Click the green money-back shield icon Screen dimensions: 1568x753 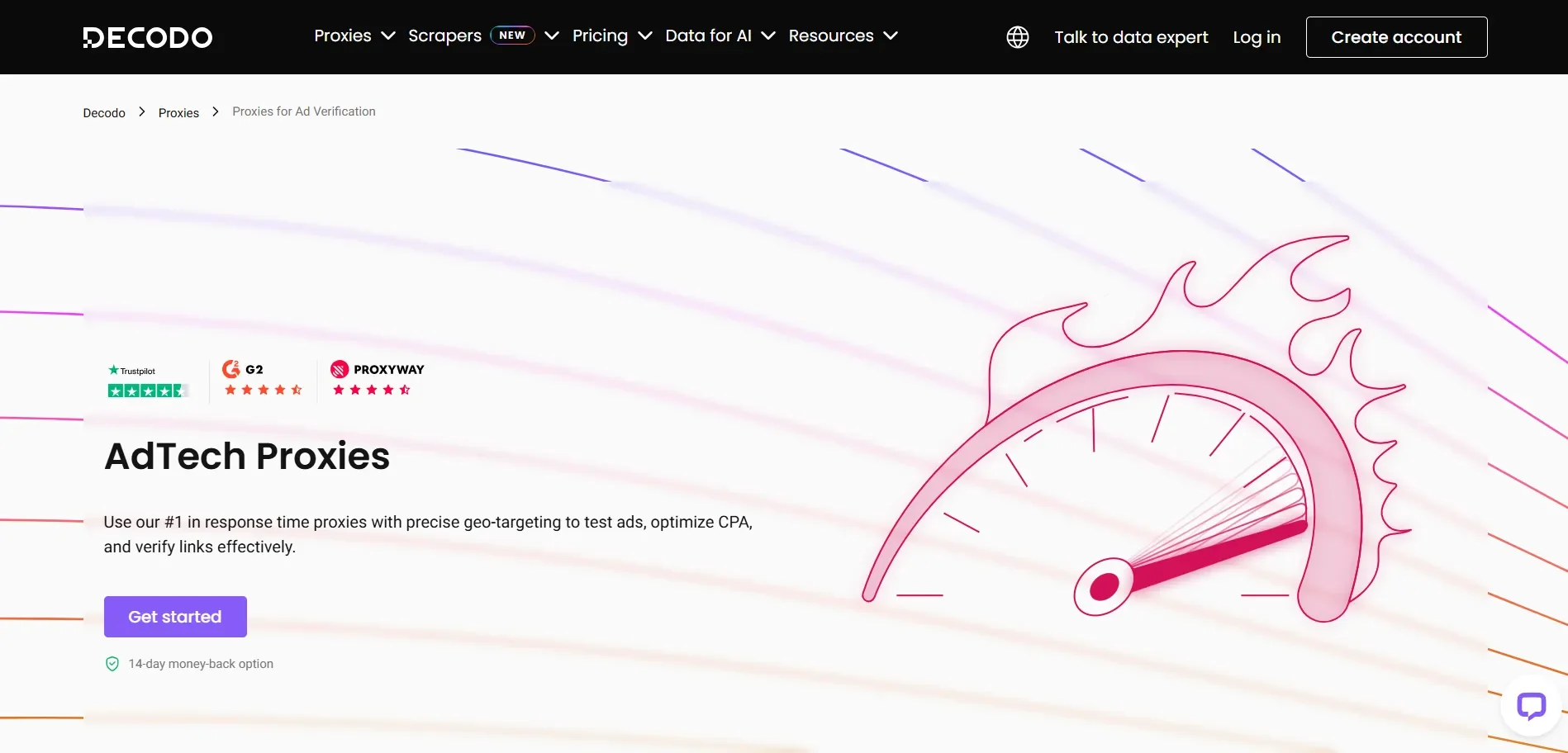(x=112, y=664)
